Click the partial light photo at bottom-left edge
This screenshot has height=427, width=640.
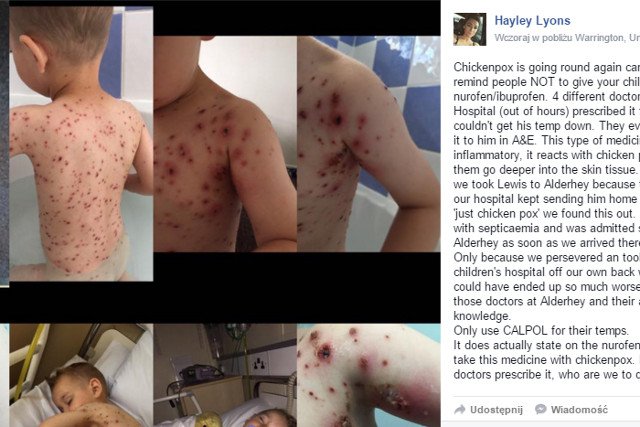(4, 375)
